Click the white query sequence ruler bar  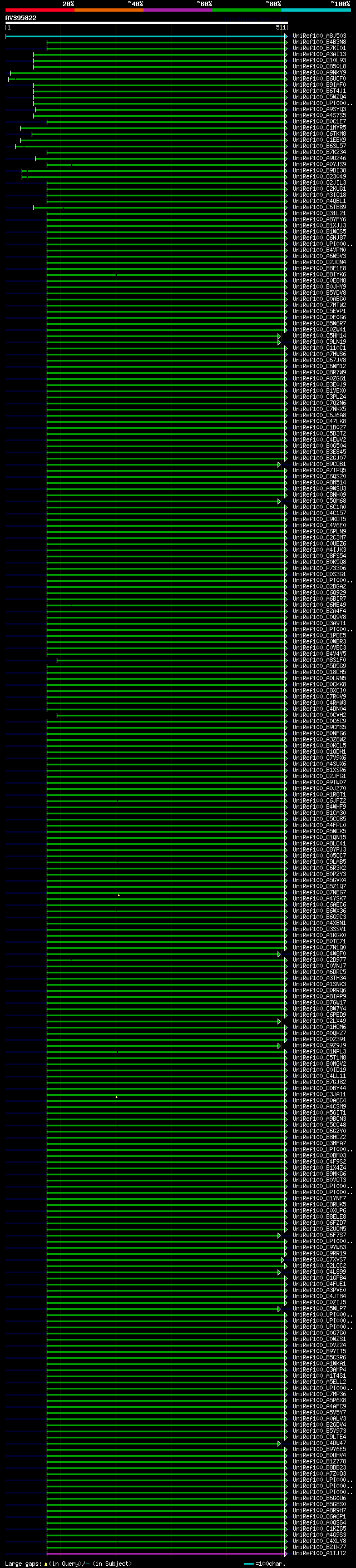point(147,23)
